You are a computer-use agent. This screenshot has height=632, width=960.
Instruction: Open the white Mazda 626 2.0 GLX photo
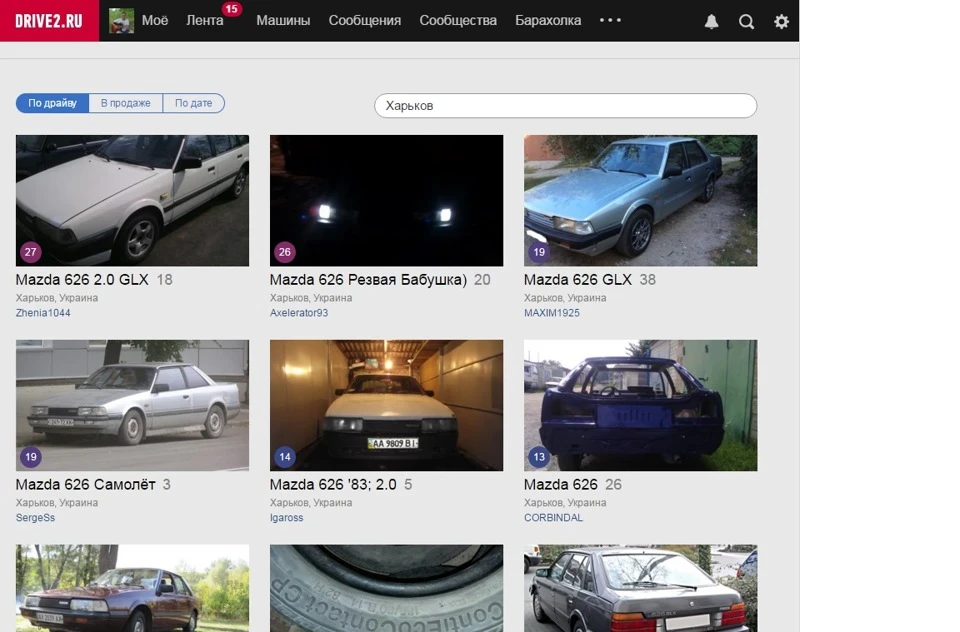(132, 200)
